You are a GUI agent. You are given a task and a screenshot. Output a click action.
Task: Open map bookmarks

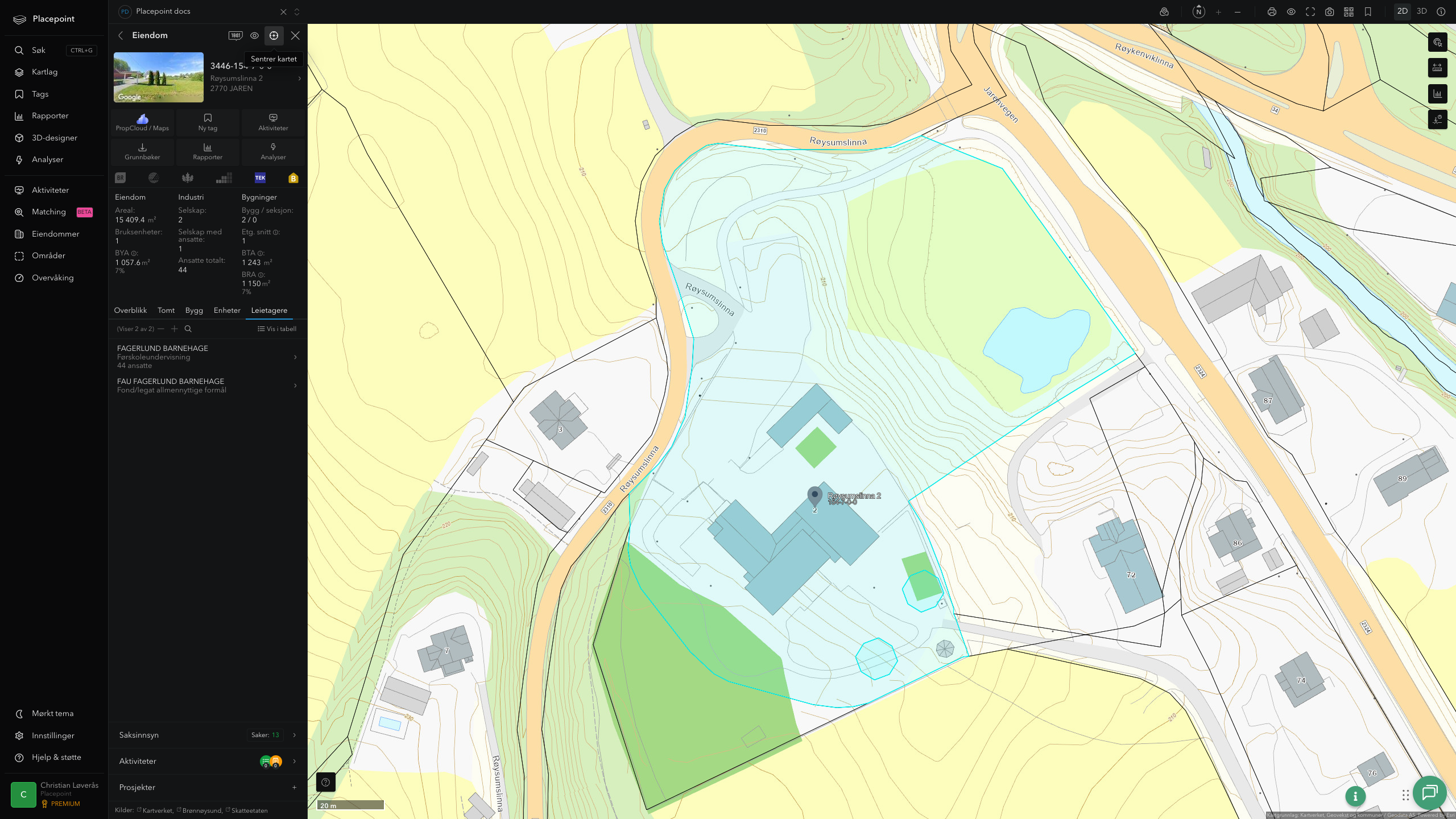(1368, 12)
